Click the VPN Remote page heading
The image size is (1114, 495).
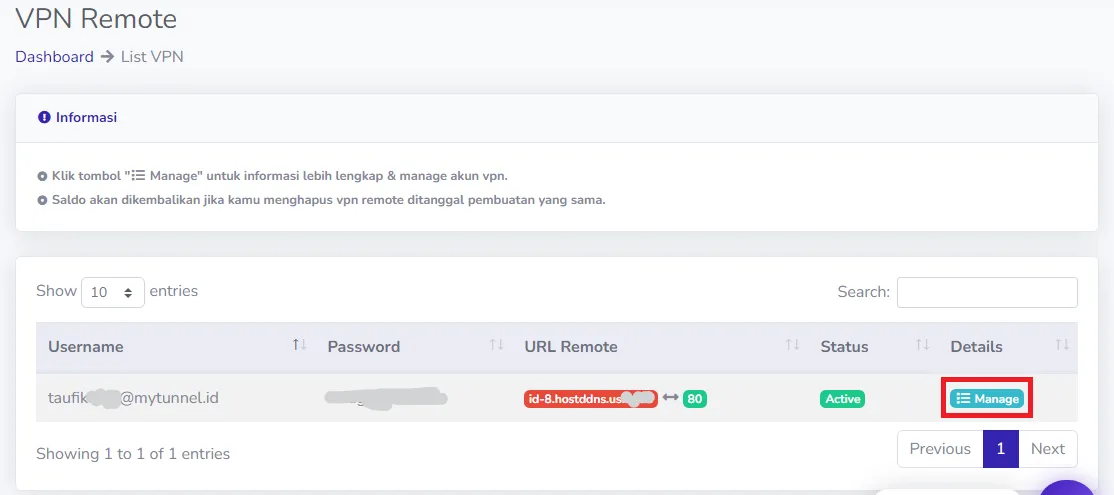tap(96, 18)
